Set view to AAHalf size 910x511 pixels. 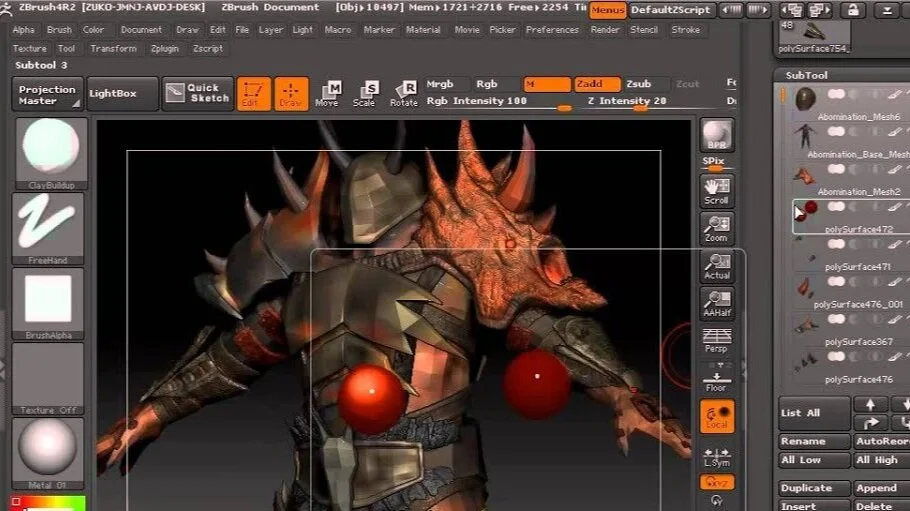[x=717, y=304]
